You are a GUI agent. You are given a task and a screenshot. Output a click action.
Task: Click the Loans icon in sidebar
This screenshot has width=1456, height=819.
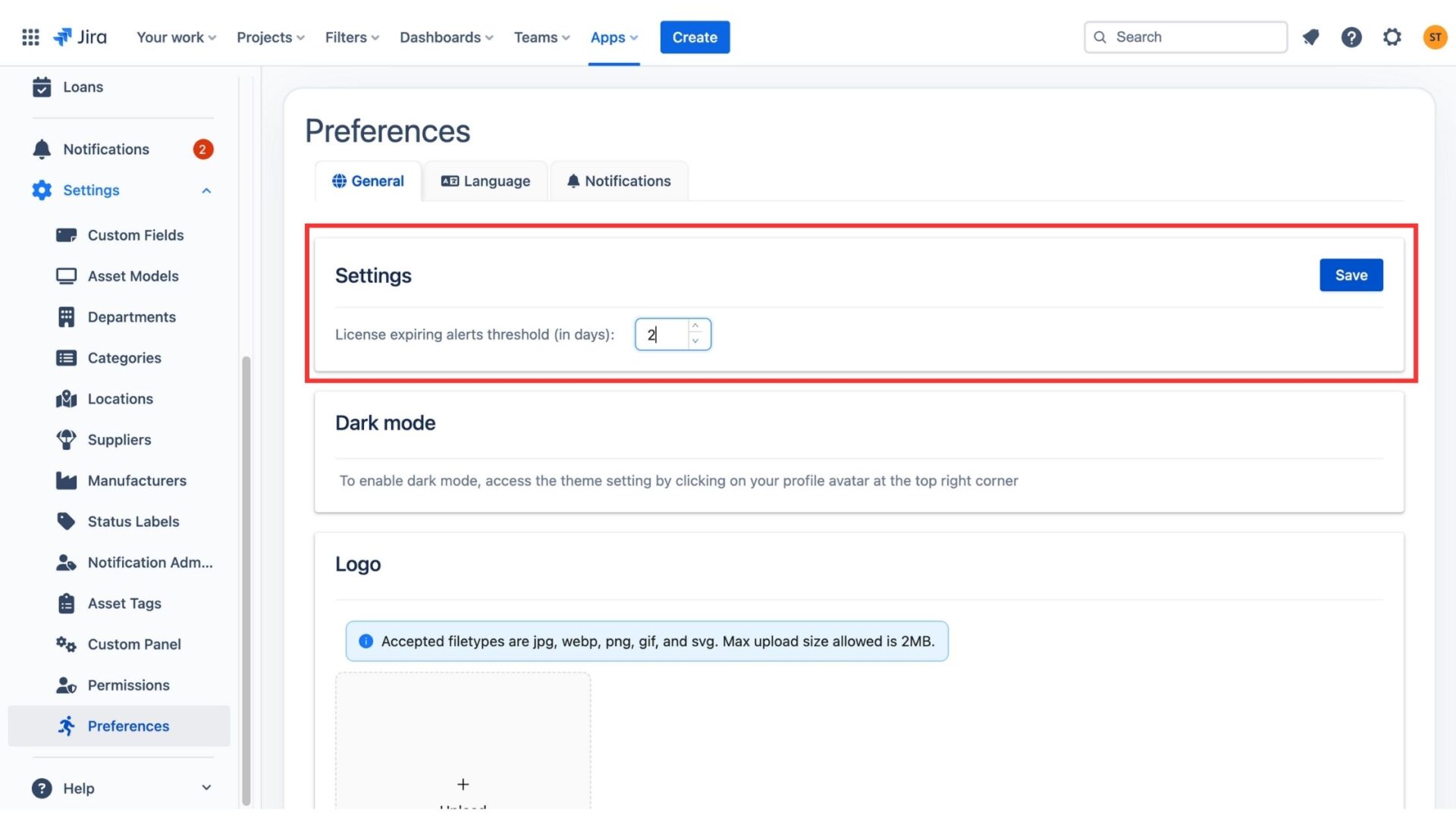coord(41,87)
